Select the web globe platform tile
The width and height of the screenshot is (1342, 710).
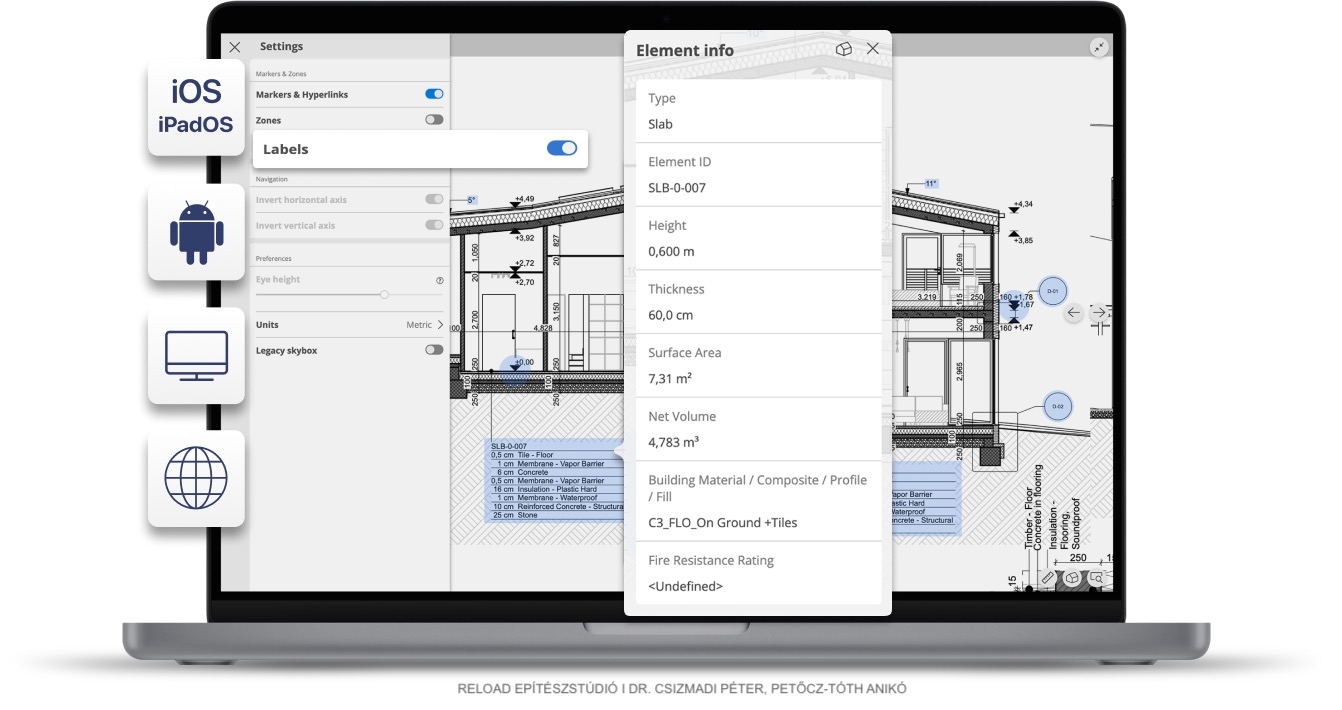[x=196, y=479]
